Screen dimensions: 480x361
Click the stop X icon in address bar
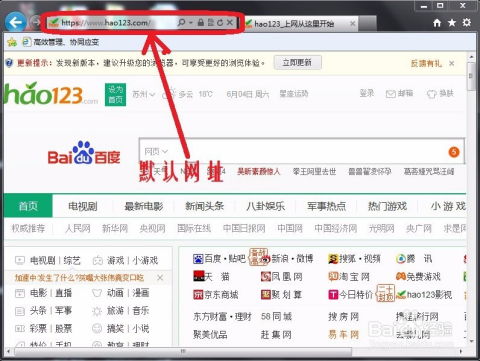point(230,23)
